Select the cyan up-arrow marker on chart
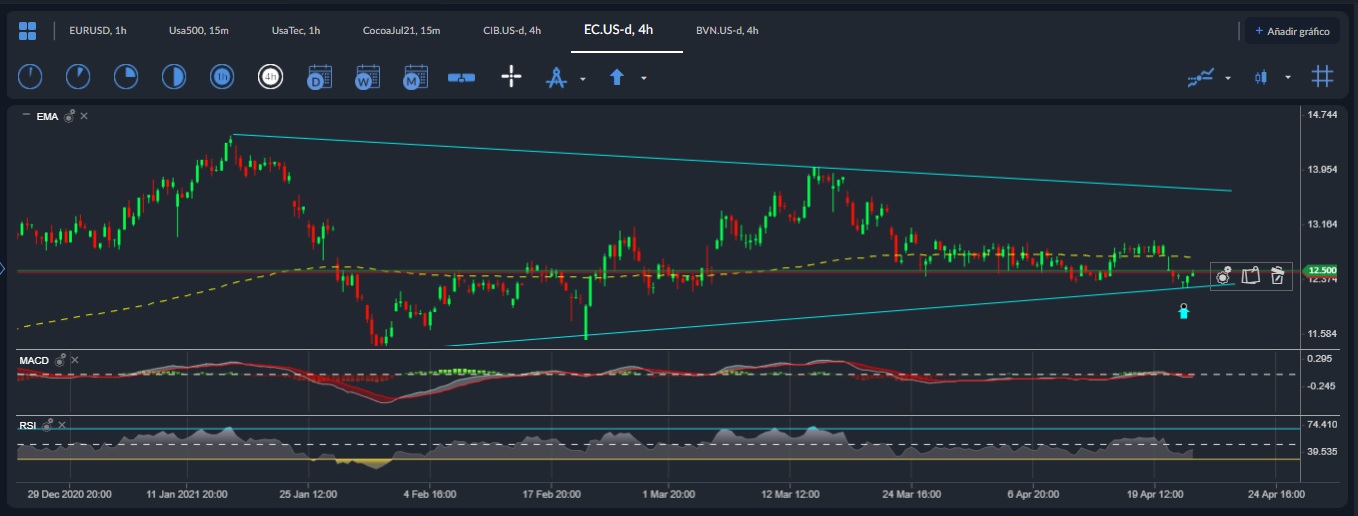Viewport: 1358px width, 516px height. [1184, 312]
